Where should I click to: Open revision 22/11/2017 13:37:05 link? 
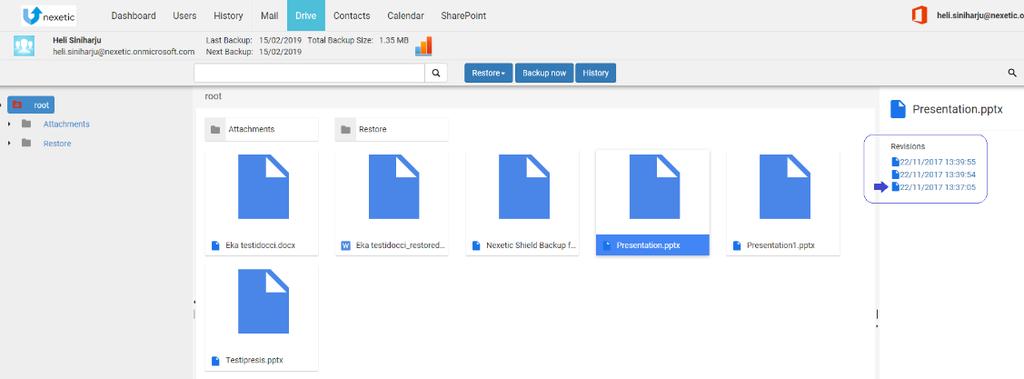[938, 187]
